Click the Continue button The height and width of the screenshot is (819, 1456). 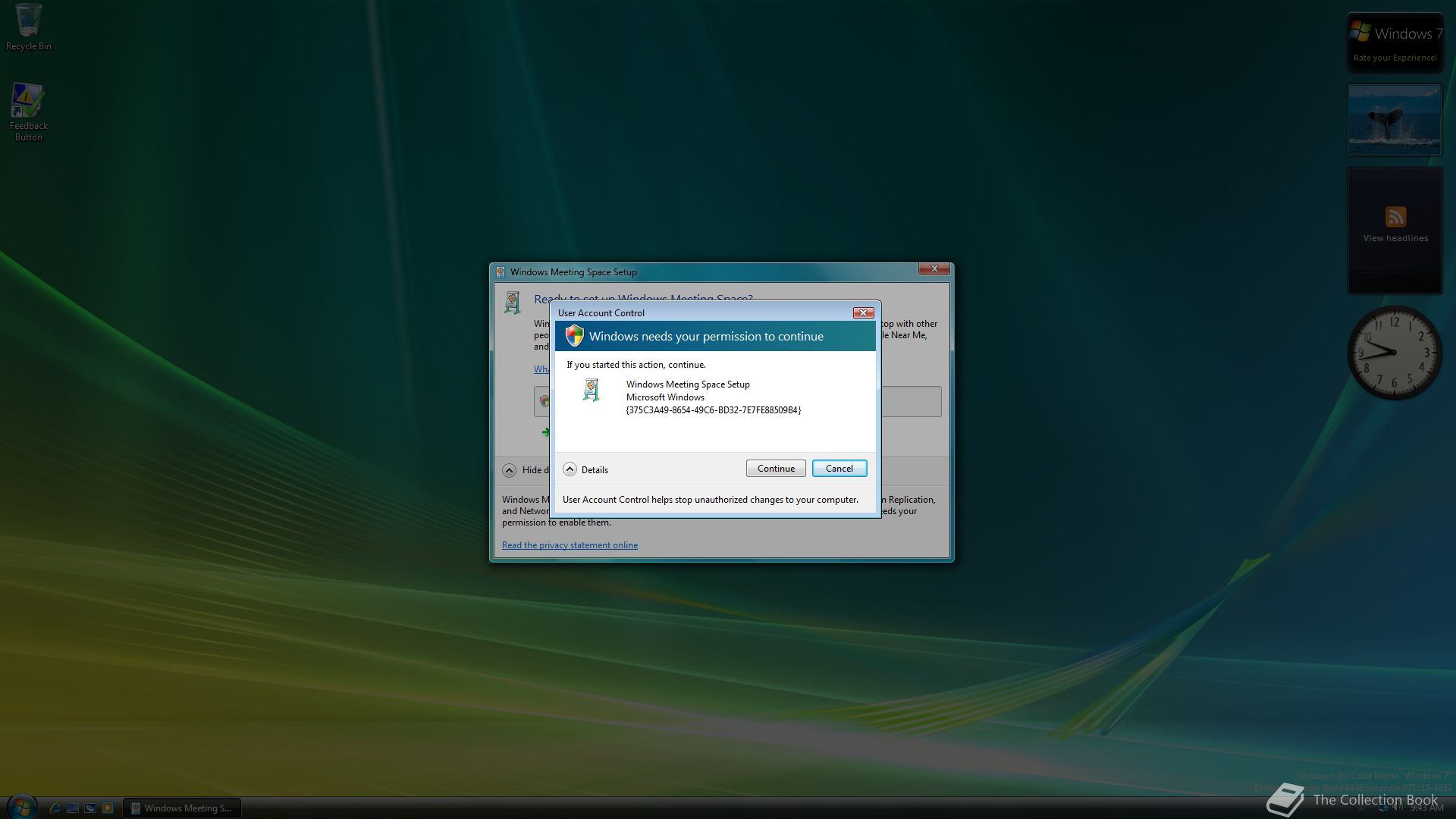click(x=776, y=469)
